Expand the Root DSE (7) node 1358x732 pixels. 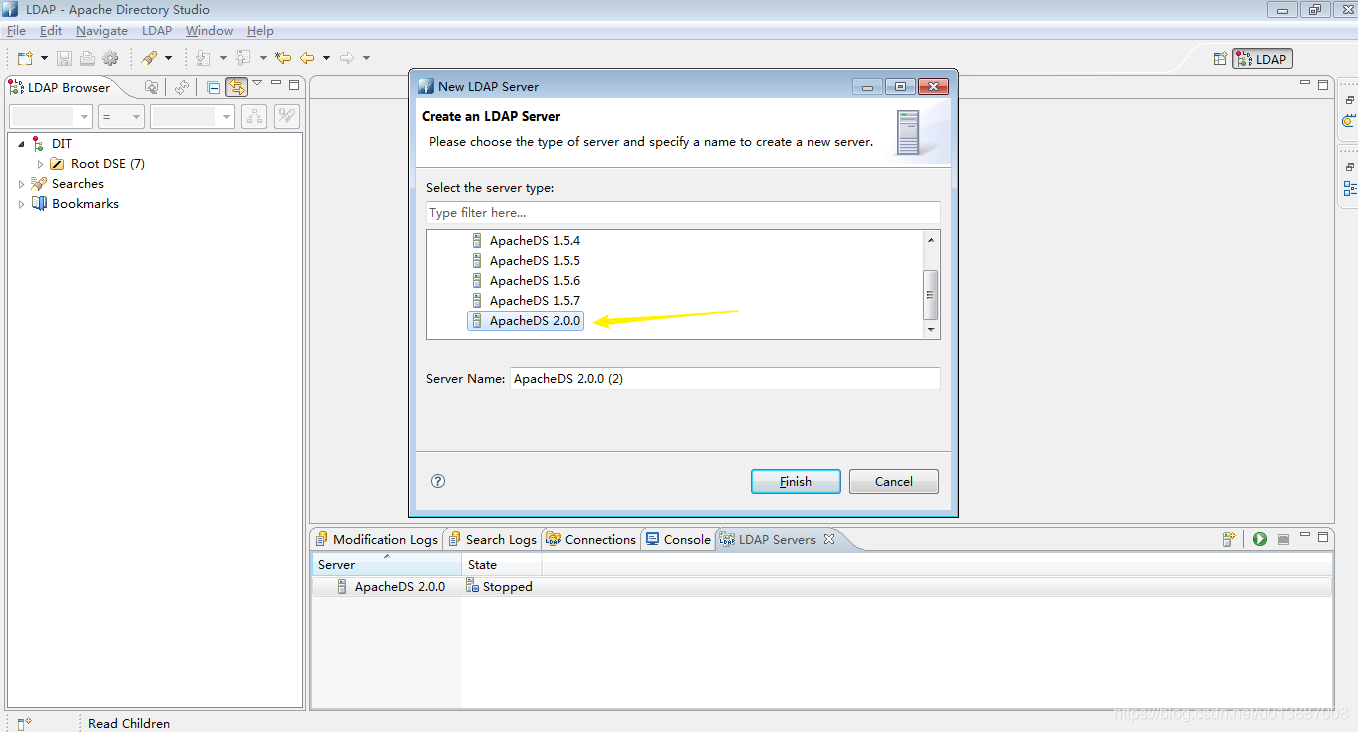pos(40,164)
